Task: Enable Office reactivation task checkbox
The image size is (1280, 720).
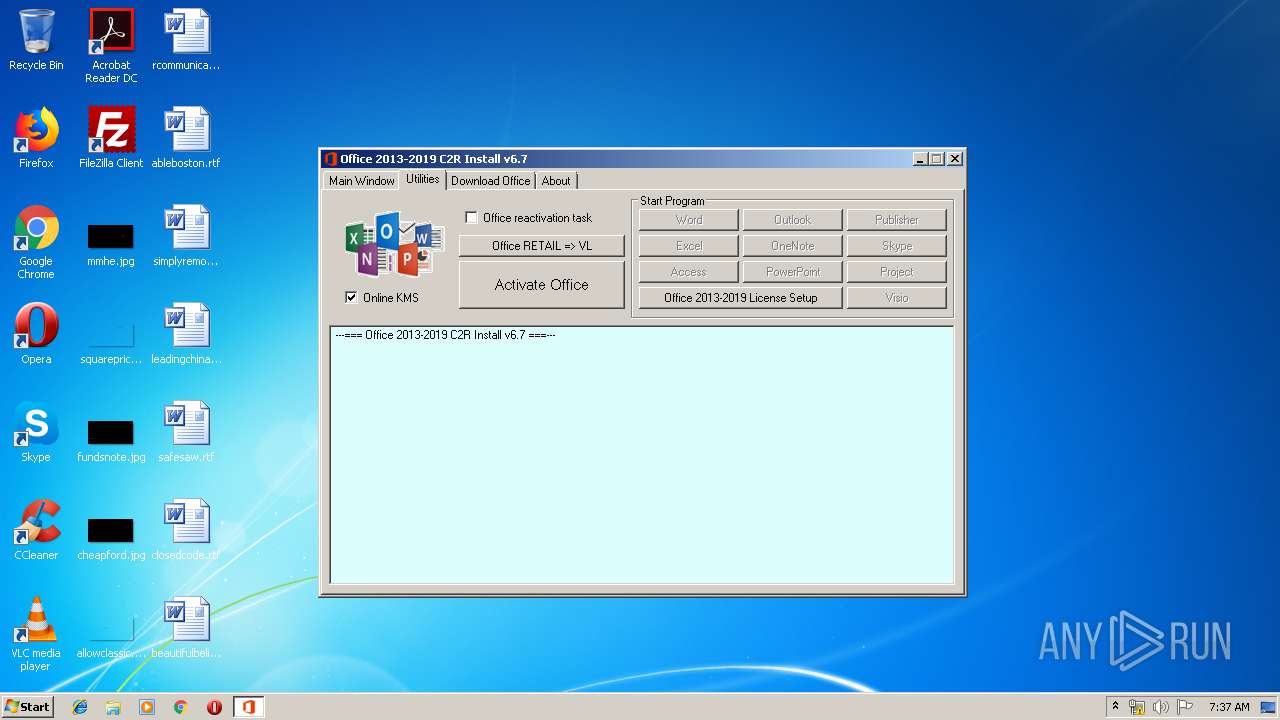Action: tap(471, 218)
